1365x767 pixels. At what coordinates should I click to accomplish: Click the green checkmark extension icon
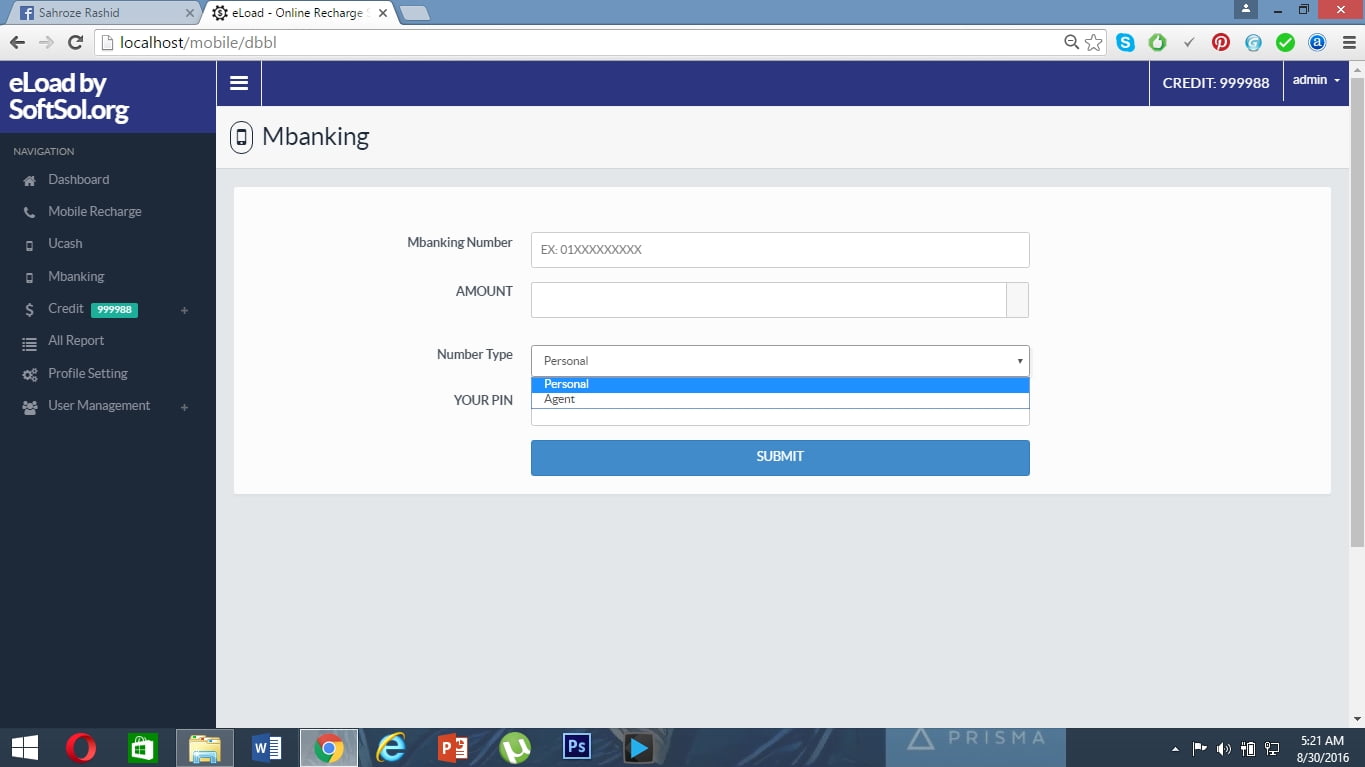pyautogui.click(x=1286, y=42)
